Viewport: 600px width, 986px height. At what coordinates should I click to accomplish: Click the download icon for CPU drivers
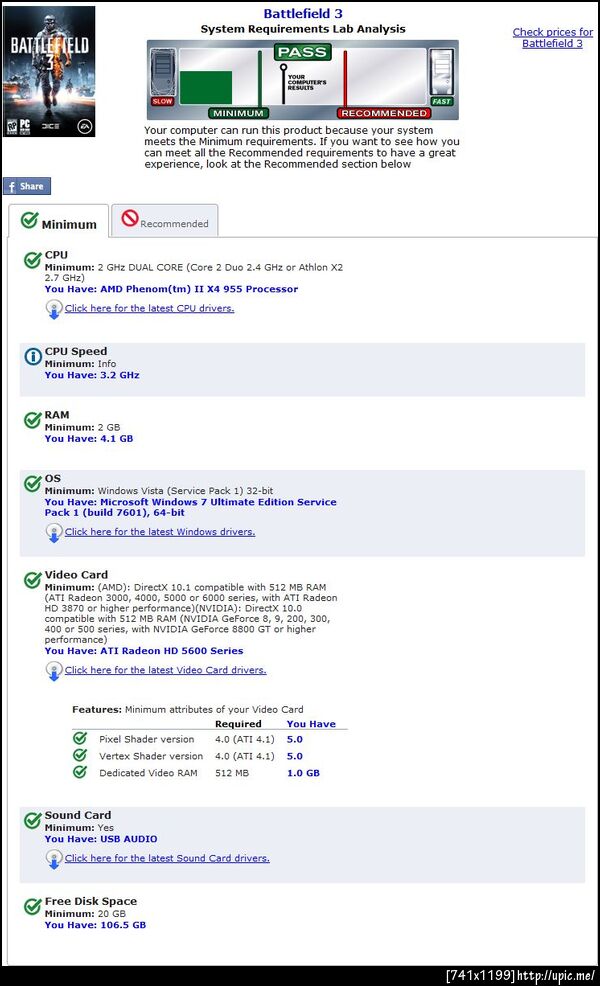click(x=54, y=309)
